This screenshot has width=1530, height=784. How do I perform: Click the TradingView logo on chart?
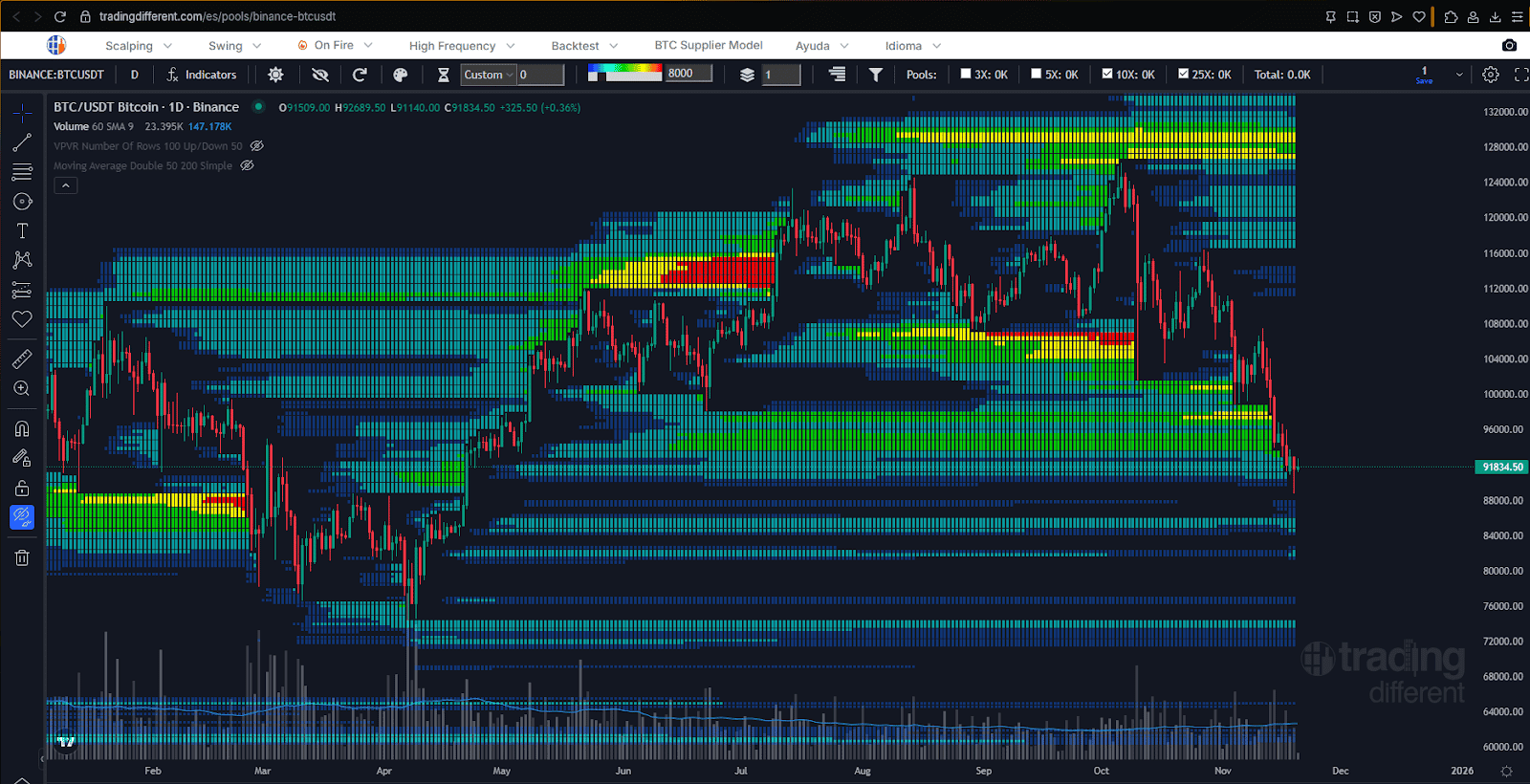point(65,741)
